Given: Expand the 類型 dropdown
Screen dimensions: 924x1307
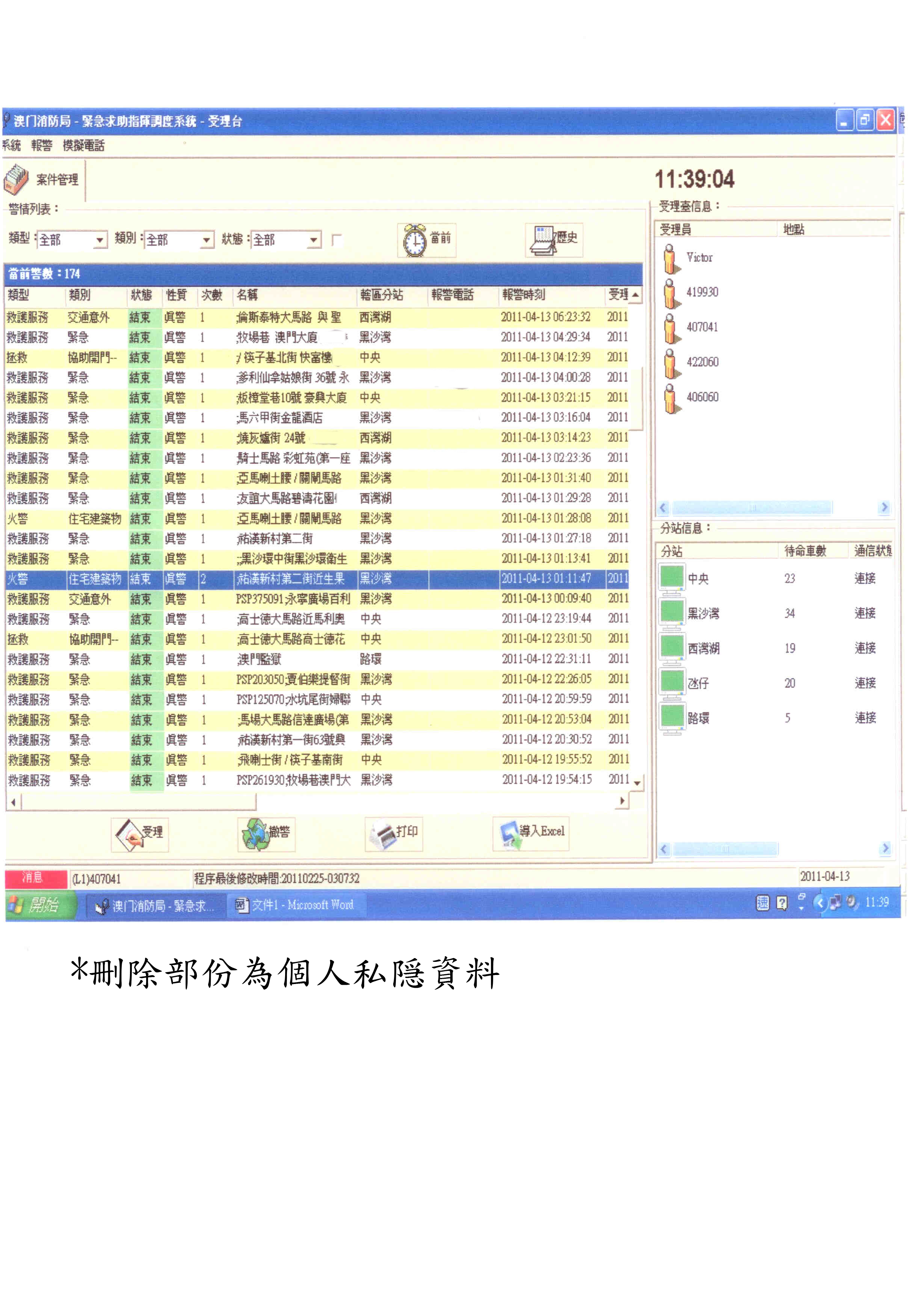Looking at the screenshot, I should [100, 240].
